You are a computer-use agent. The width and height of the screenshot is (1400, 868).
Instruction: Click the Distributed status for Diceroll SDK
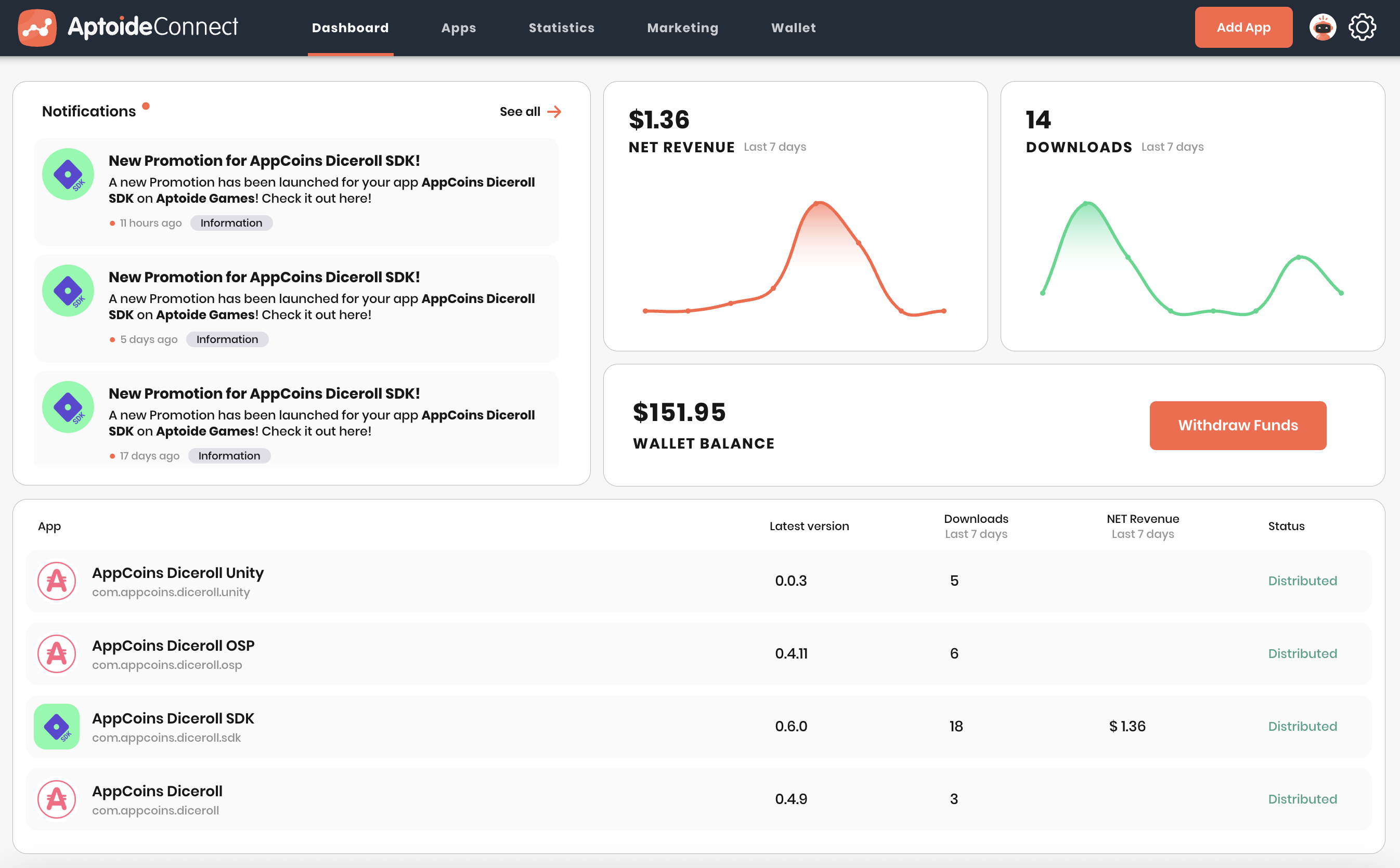pyautogui.click(x=1302, y=726)
